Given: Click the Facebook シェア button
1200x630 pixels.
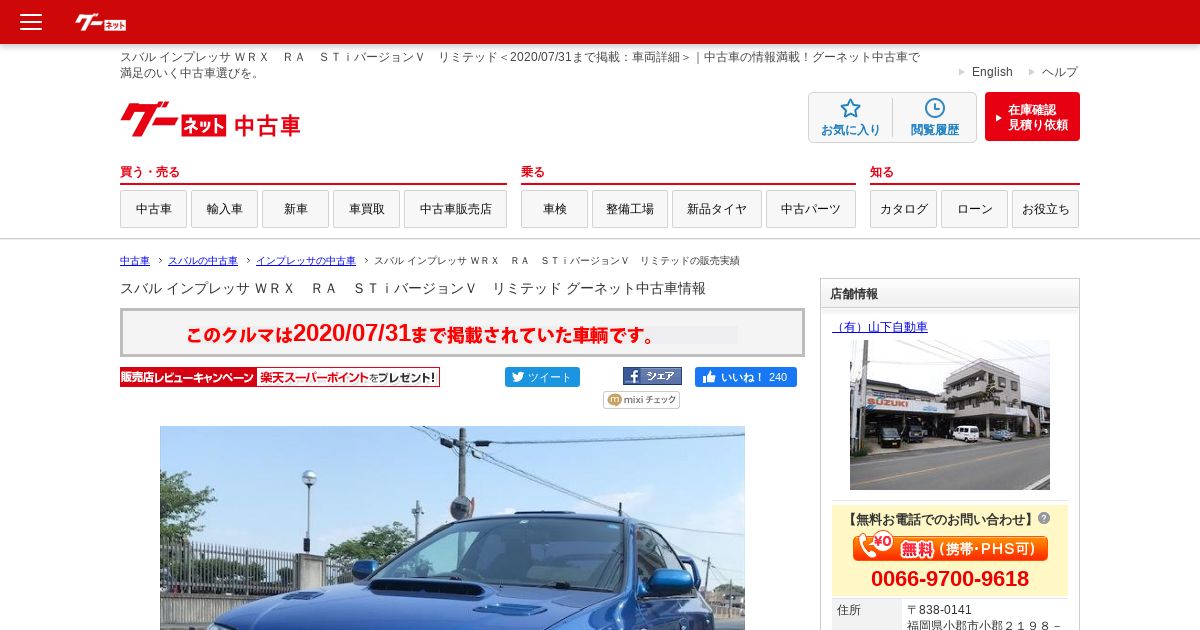Looking at the screenshot, I should pos(652,376).
